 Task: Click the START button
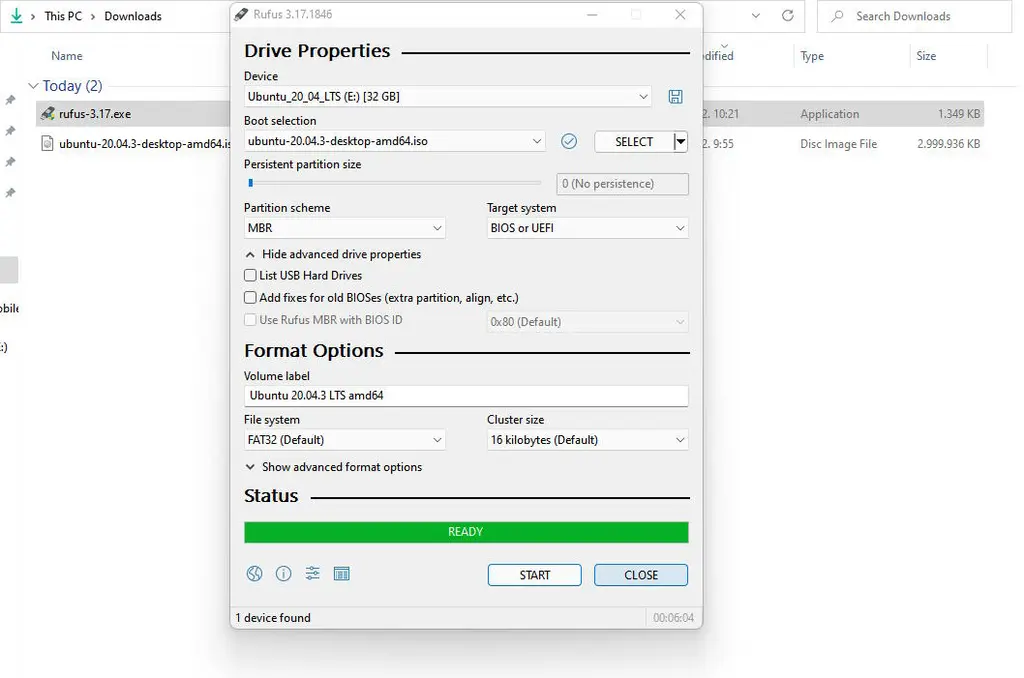coord(534,575)
